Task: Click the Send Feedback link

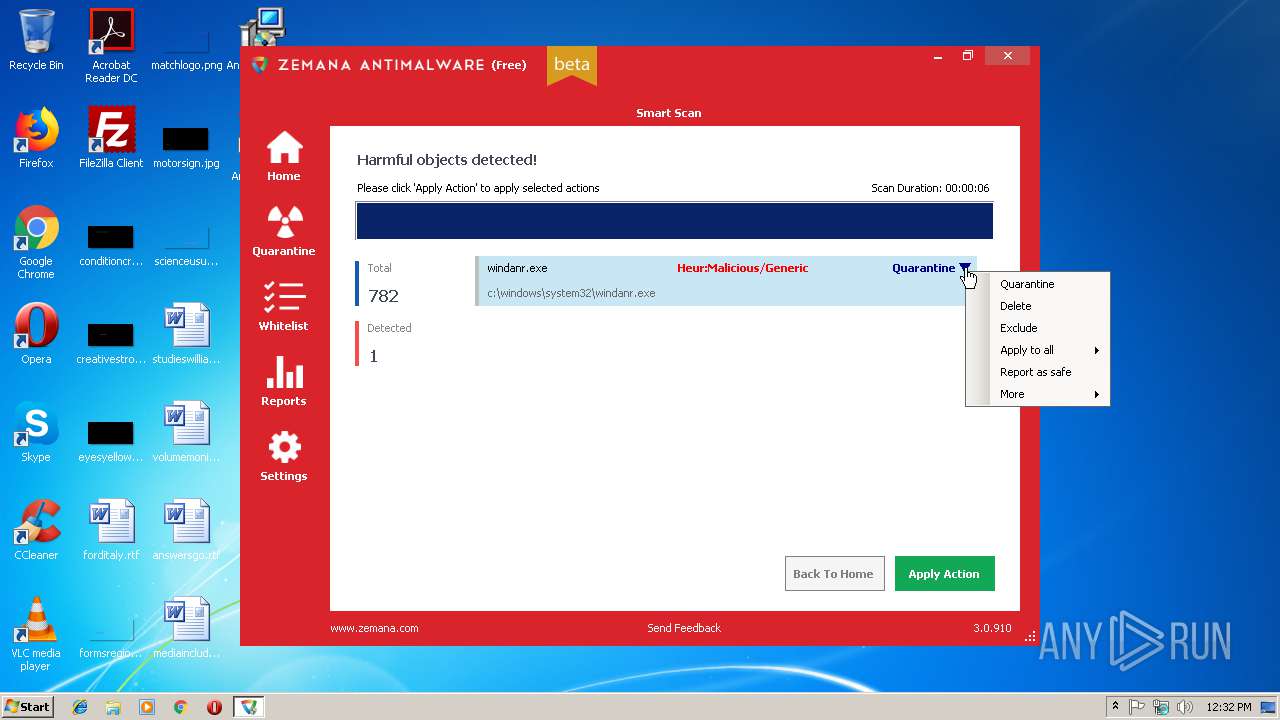Action: pyautogui.click(x=684, y=628)
